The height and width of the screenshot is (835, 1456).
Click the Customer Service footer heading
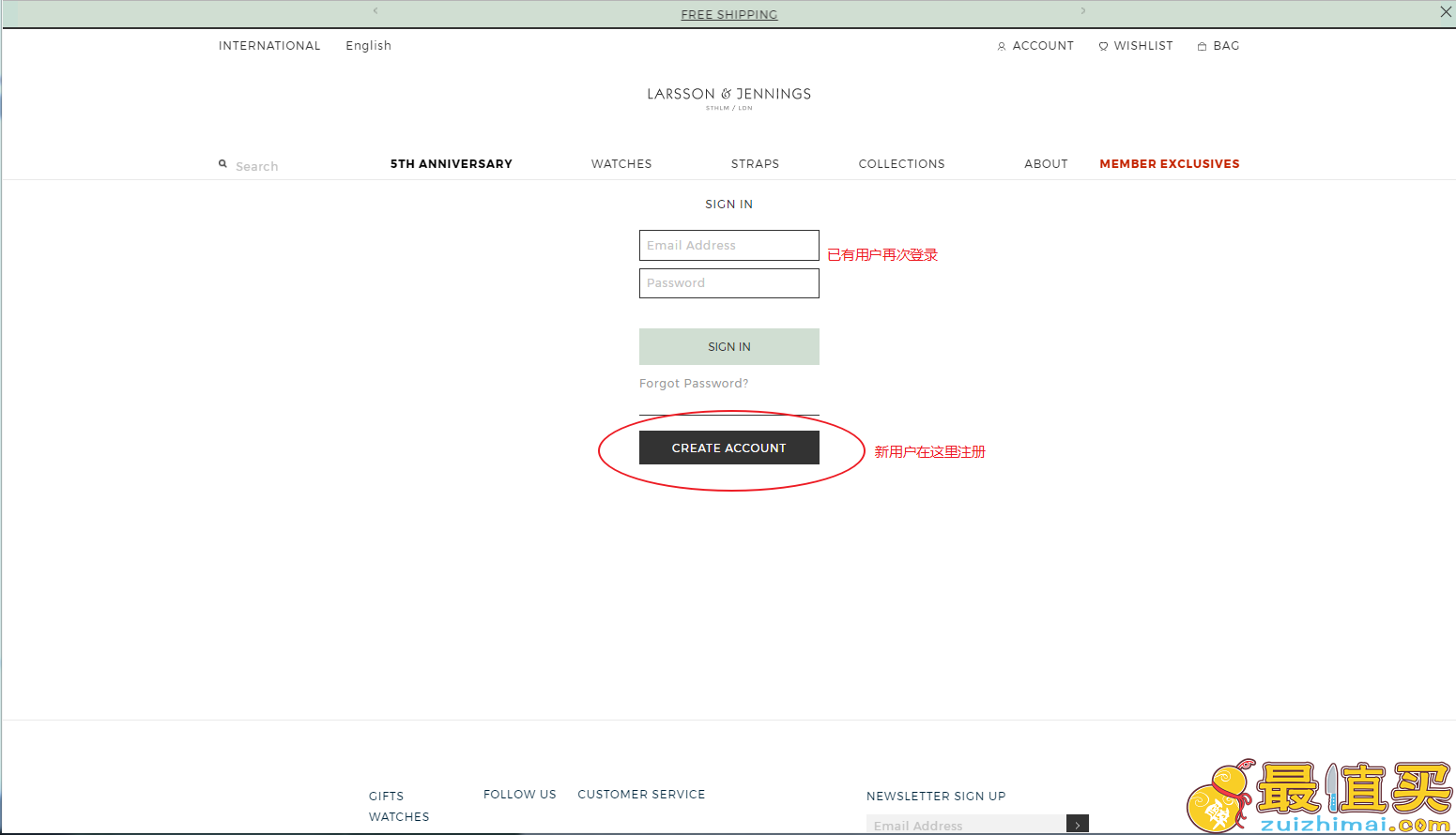(641, 795)
